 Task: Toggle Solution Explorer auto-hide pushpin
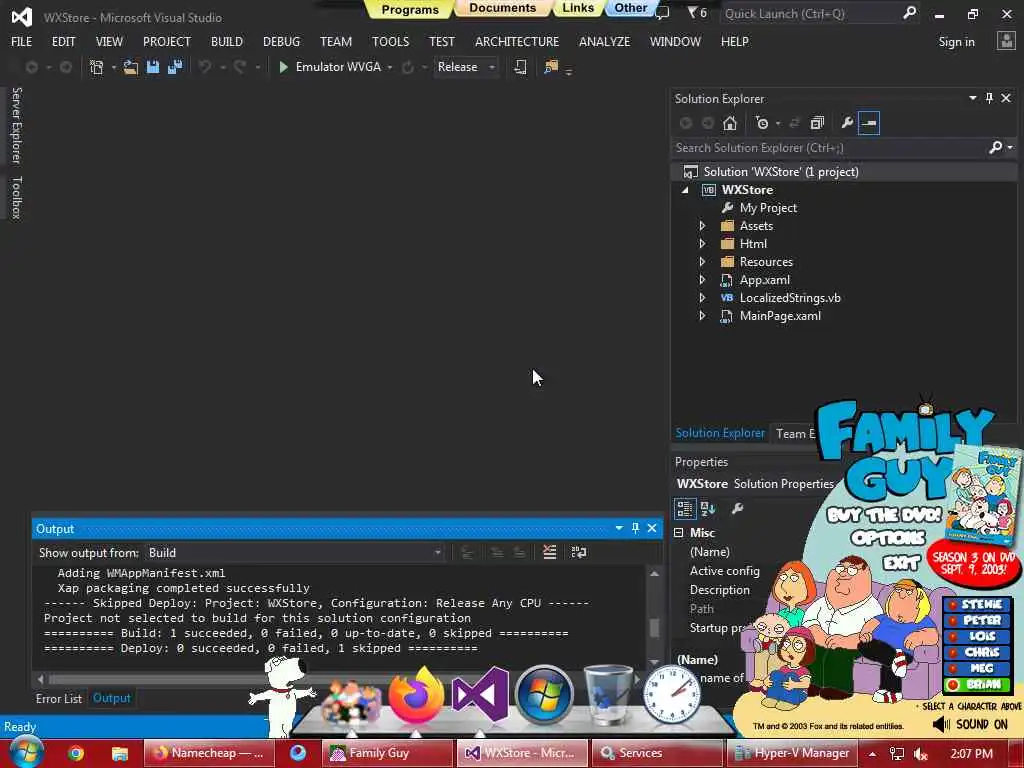tap(989, 98)
